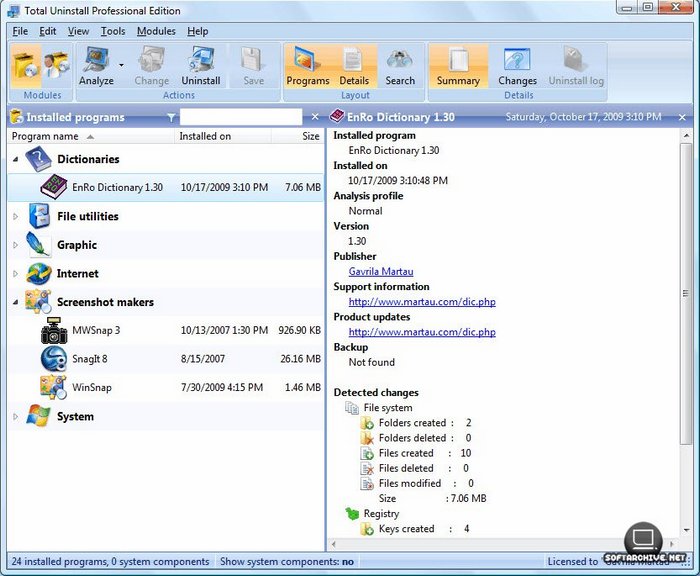Click the Files created icon
The height and width of the screenshot is (576, 700).
pos(367,453)
